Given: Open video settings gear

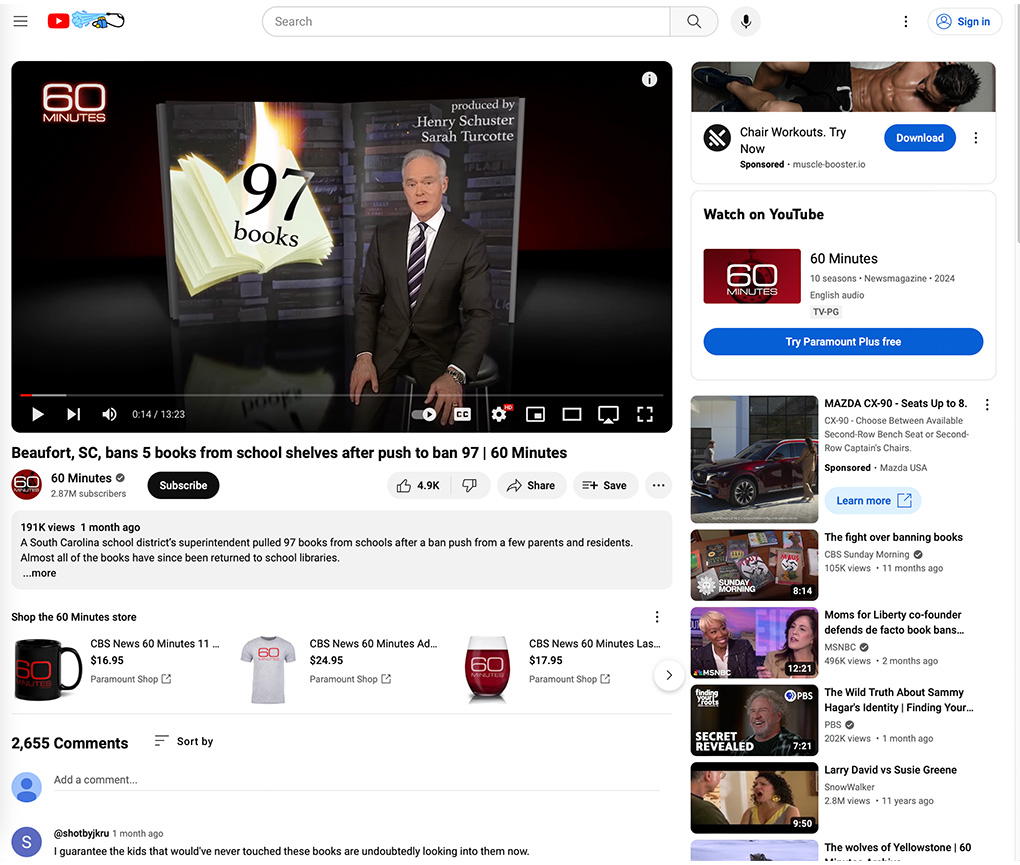Looking at the screenshot, I should pyautogui.click(x=499, y=414).
